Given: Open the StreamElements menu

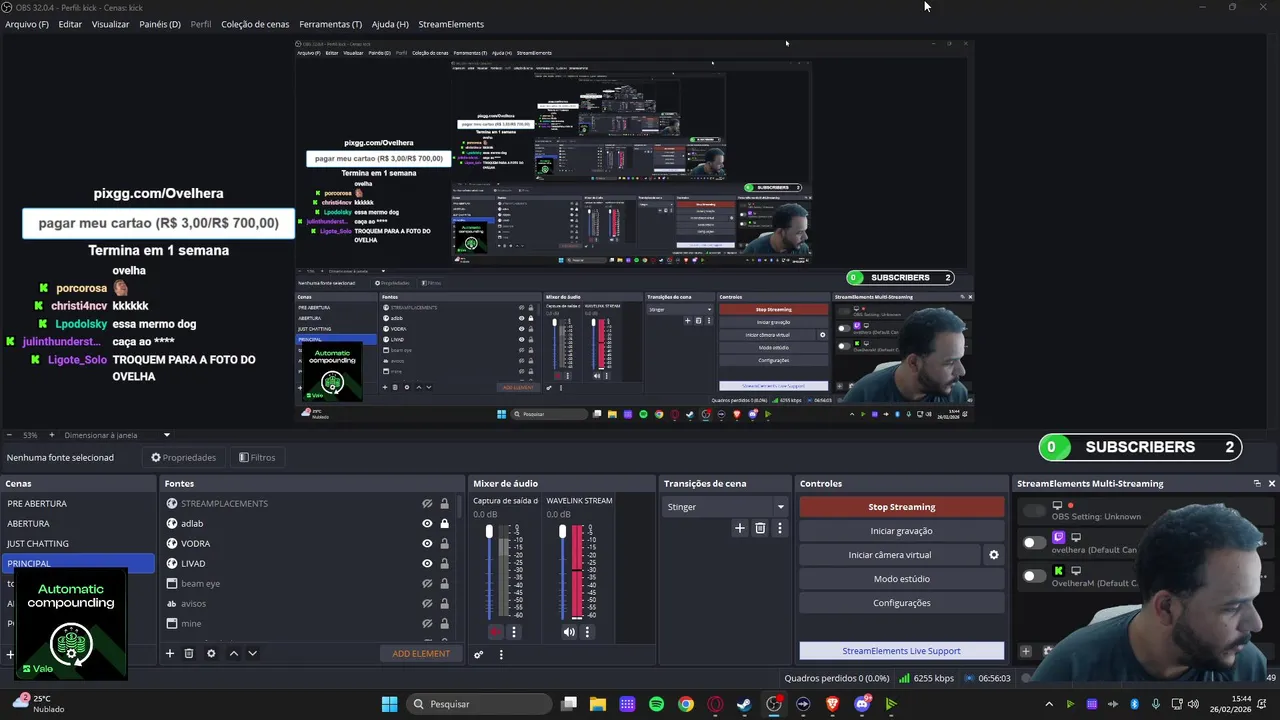Looking at the screenshot, I should pyautogui.click(x=451, y=24).
